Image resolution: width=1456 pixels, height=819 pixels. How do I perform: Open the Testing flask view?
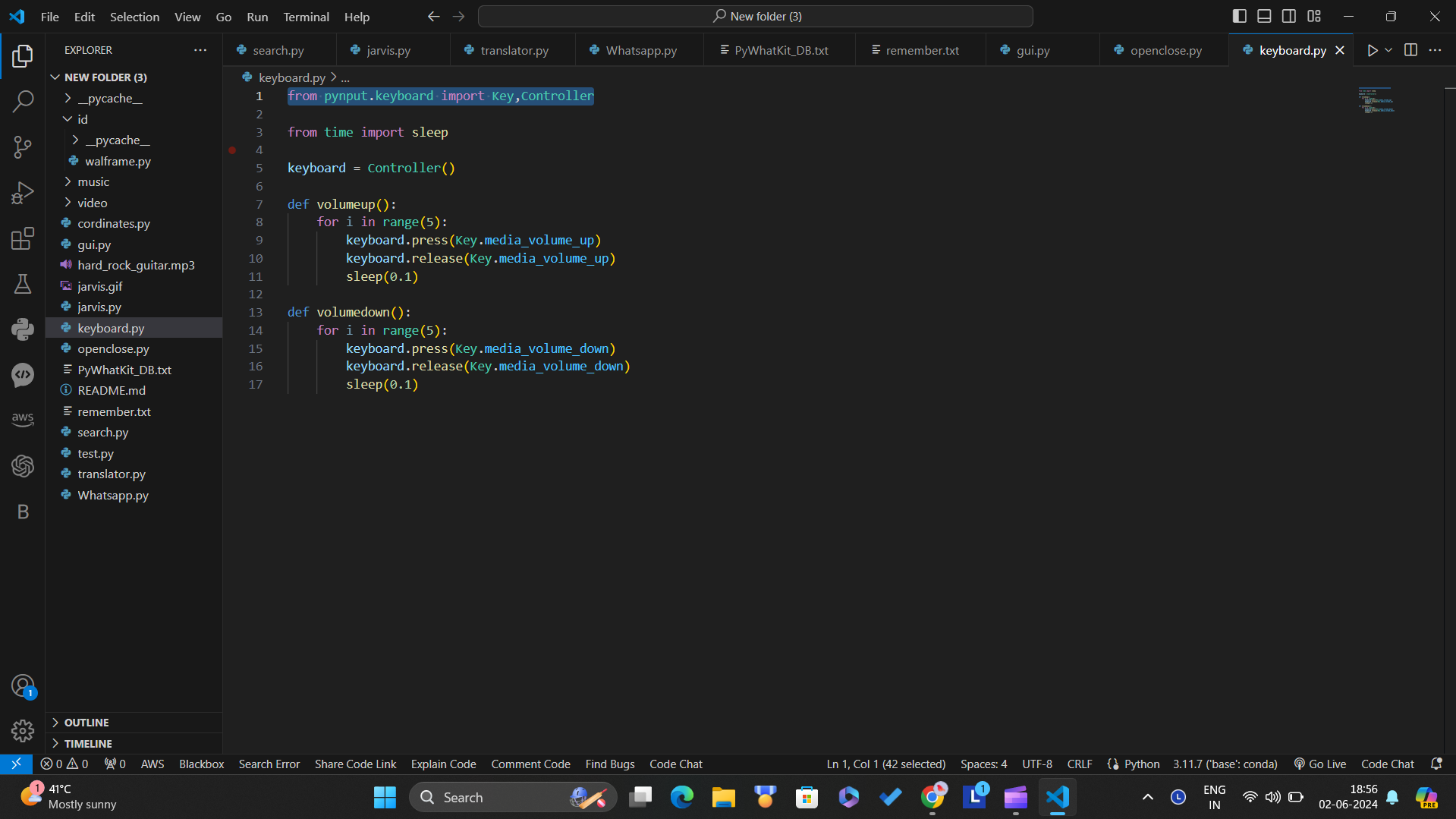pyautogui.click(x=23, y=284)
